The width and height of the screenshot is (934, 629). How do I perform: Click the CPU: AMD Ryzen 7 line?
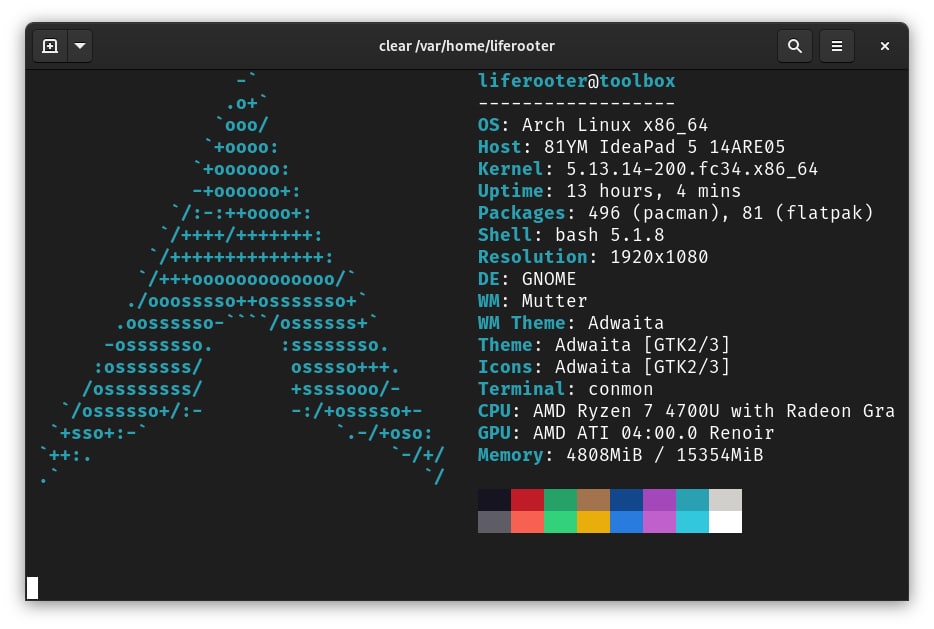[686, 412]
